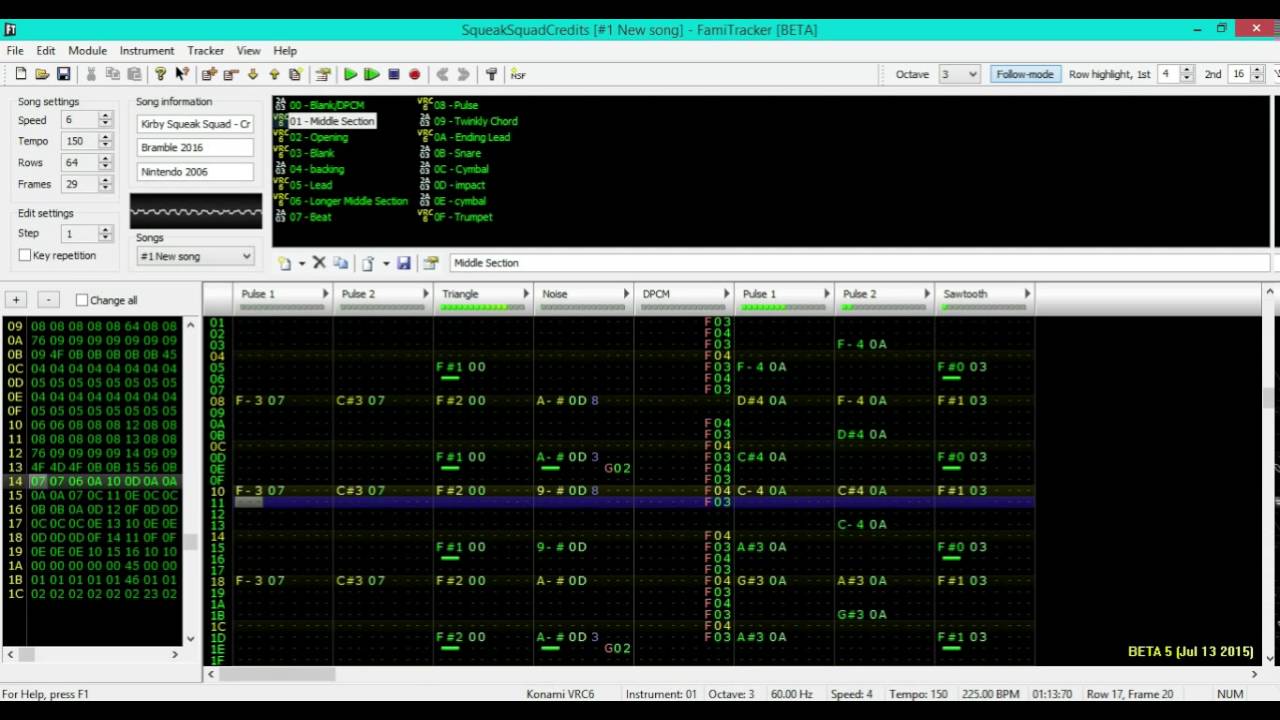Open a module file from toolbar

click(42, 74)
